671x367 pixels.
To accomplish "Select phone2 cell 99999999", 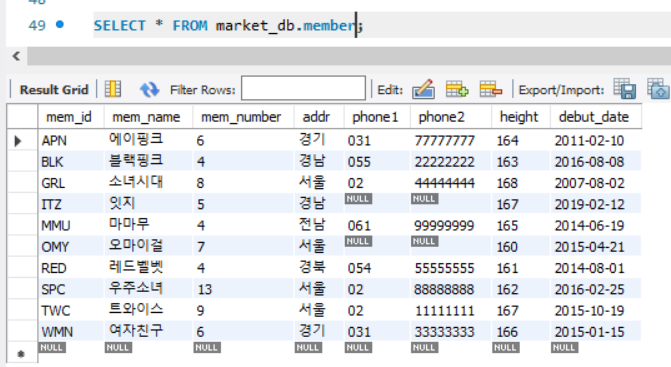I will tap(451, 225).
